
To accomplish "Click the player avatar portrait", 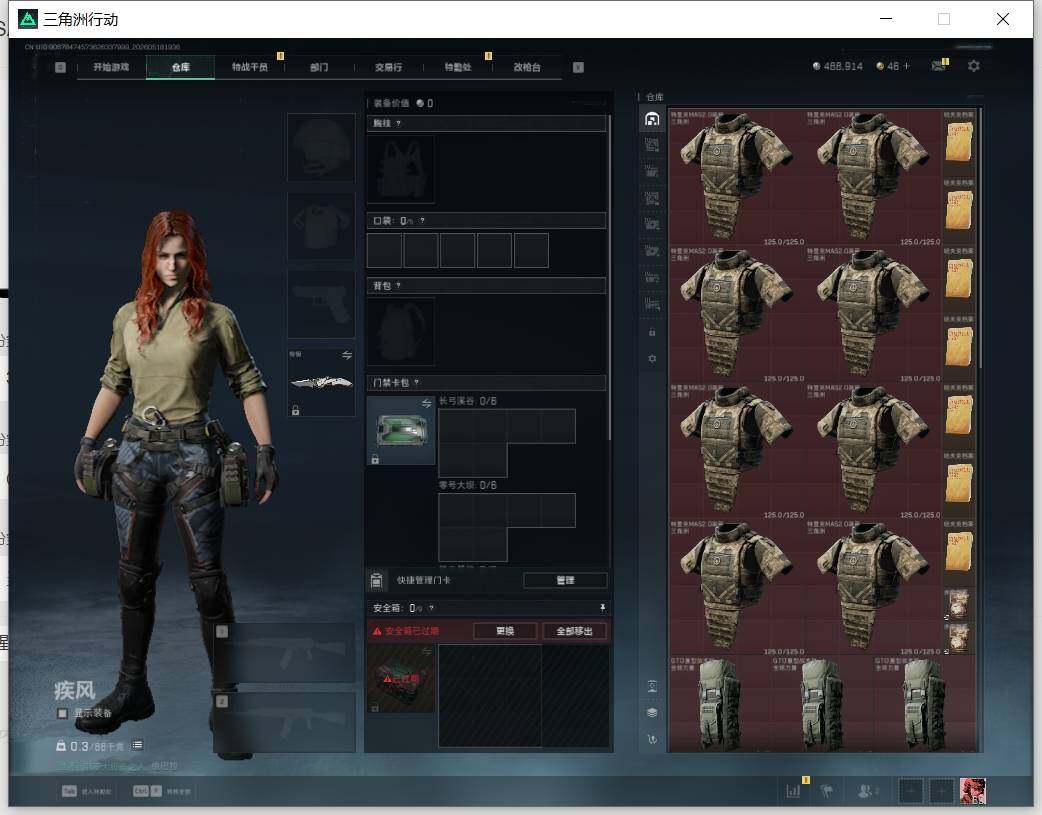I will (x=973, y=791).
